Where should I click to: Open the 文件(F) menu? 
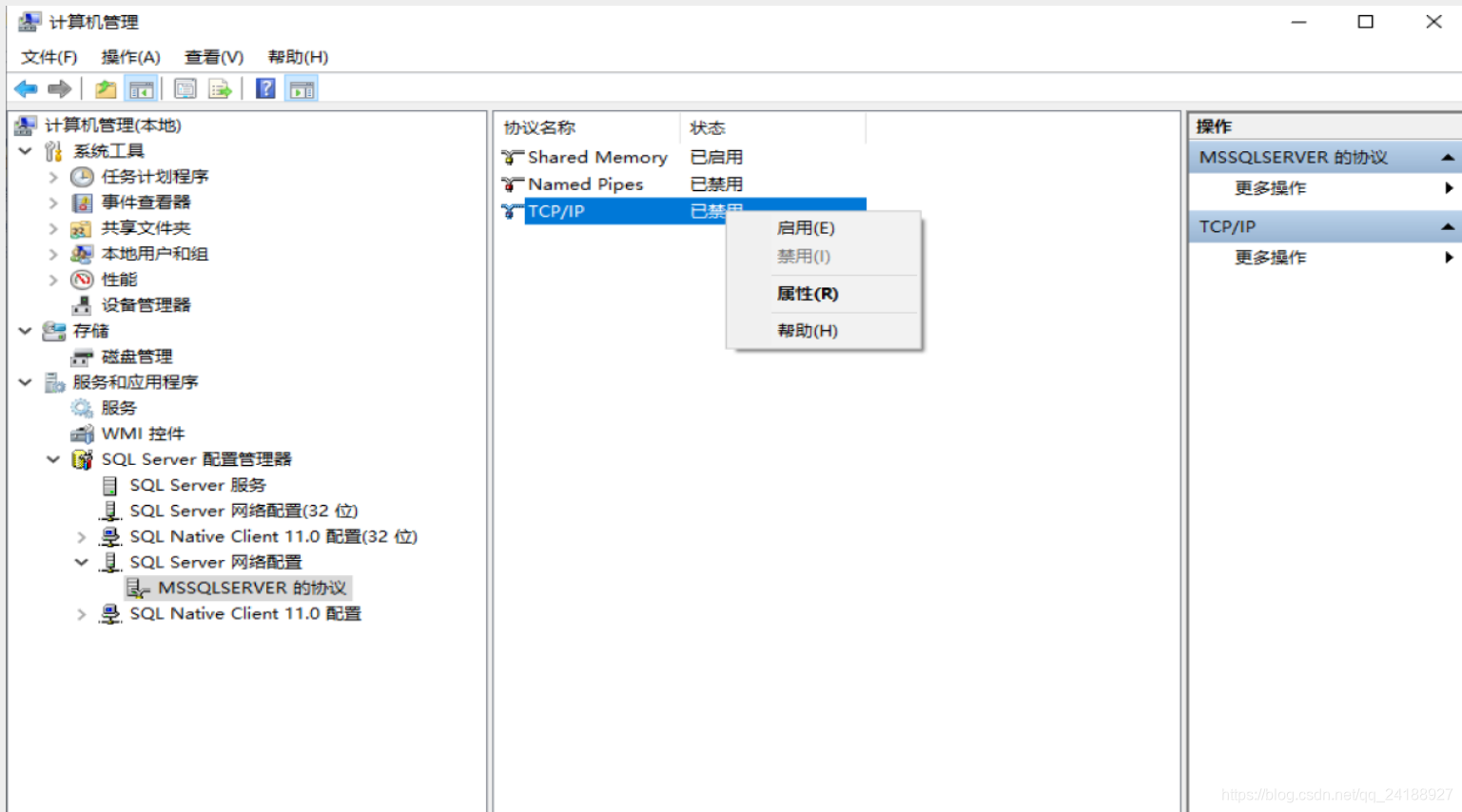49,57
